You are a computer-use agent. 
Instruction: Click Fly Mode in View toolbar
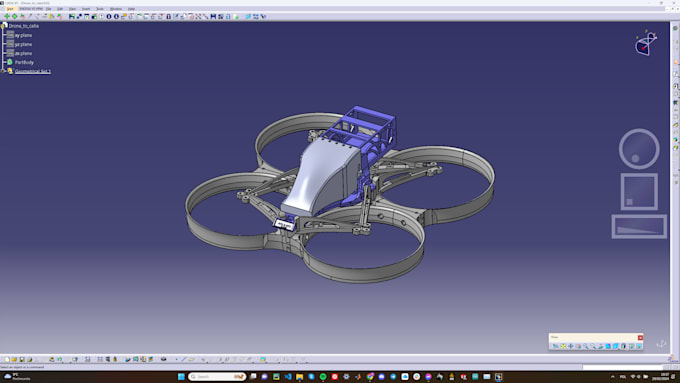click(x=556, y=346)
